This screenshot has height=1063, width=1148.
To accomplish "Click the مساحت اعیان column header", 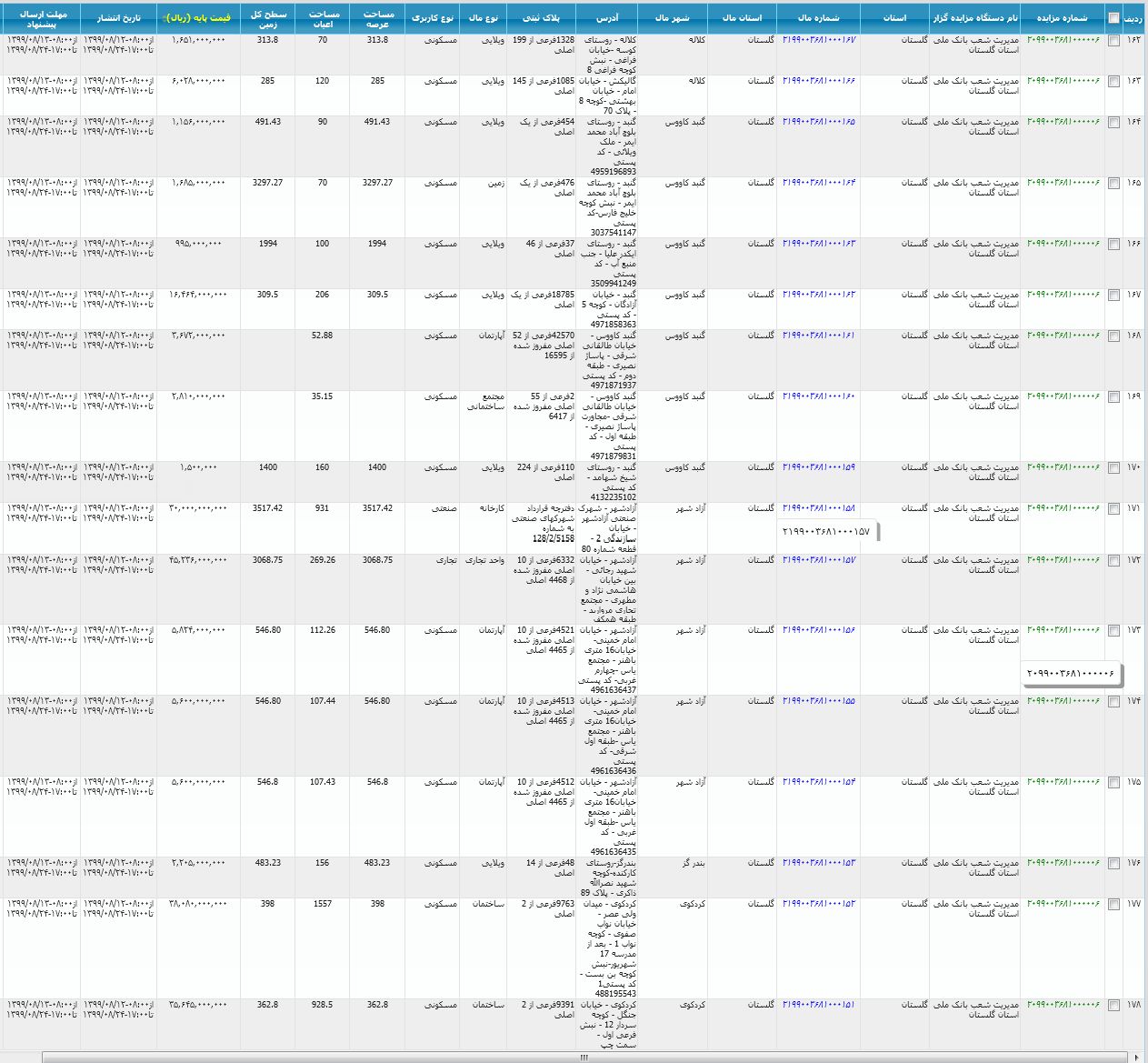I will (323, 18).
